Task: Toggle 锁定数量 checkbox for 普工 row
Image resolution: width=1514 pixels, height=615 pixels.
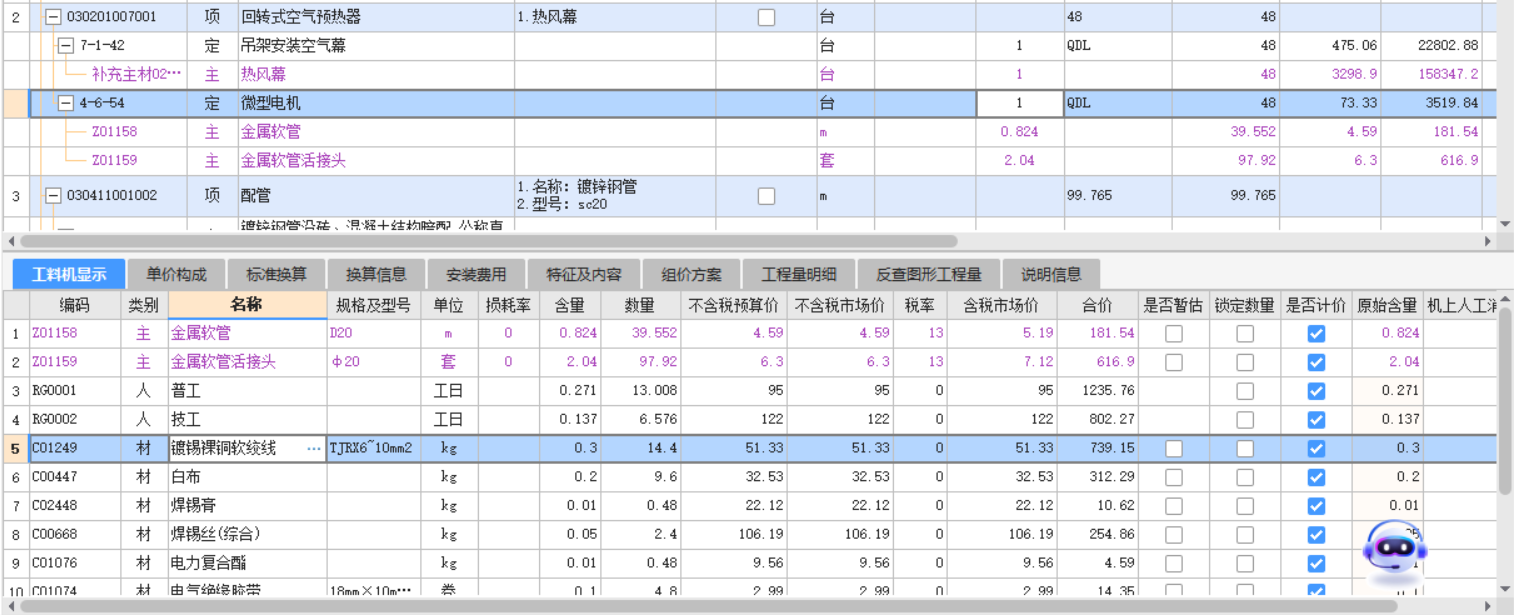Action: (x=1245, y=391)
